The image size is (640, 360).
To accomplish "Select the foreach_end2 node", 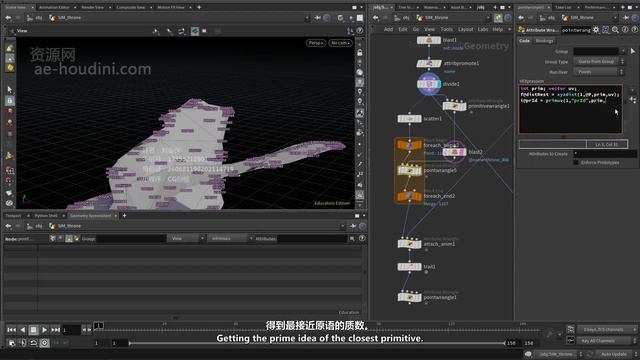I will pos(409,196).
